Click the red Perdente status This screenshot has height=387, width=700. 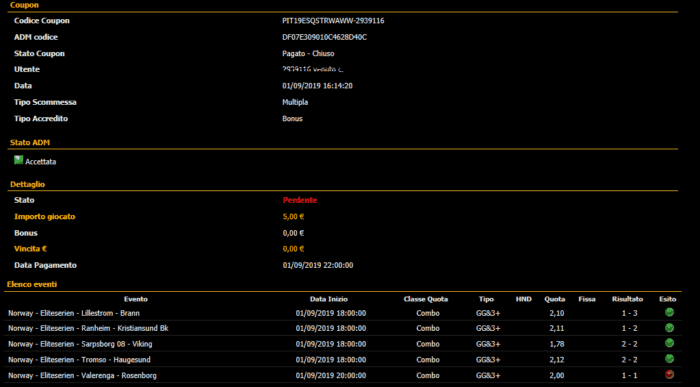point(300,200)
